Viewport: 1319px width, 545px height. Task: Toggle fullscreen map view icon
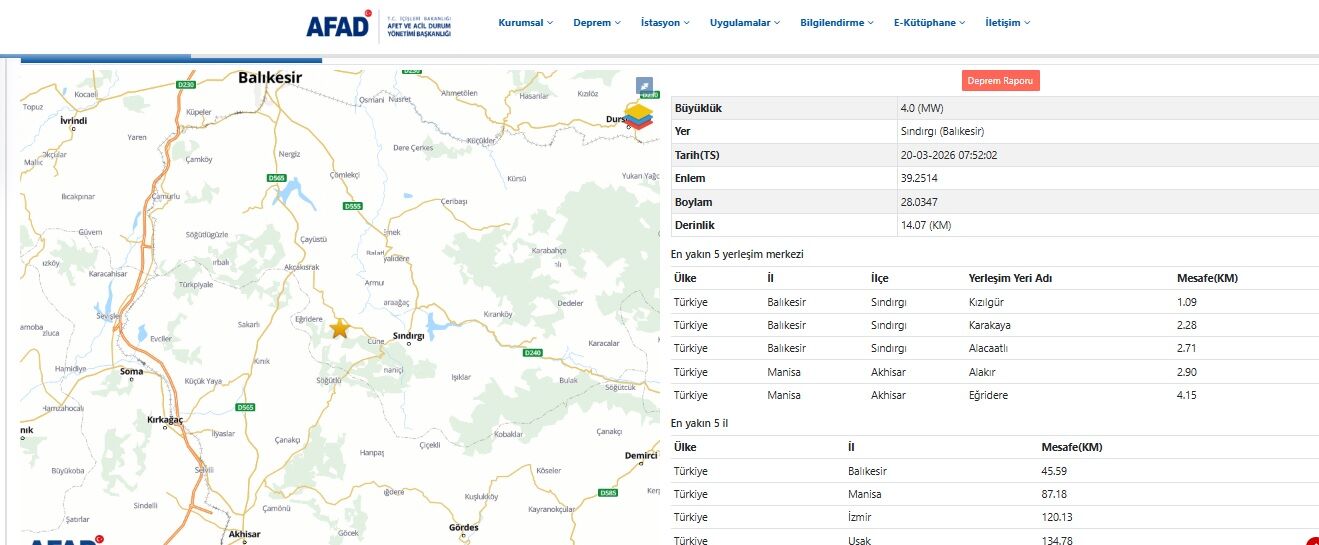click(x=645, y=86)
